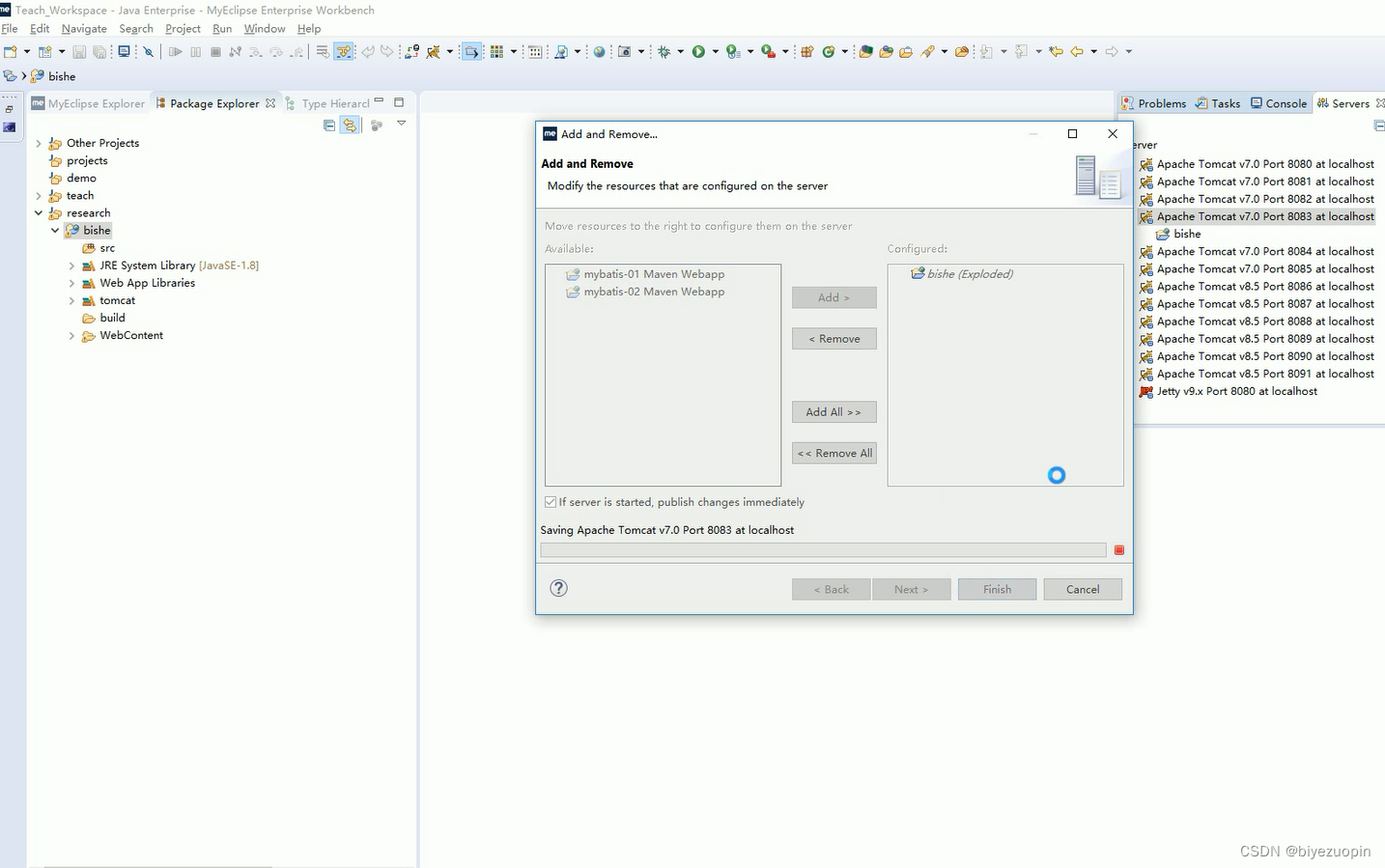
Task: Expand JRE System Library node
Action: coord(71,266)
